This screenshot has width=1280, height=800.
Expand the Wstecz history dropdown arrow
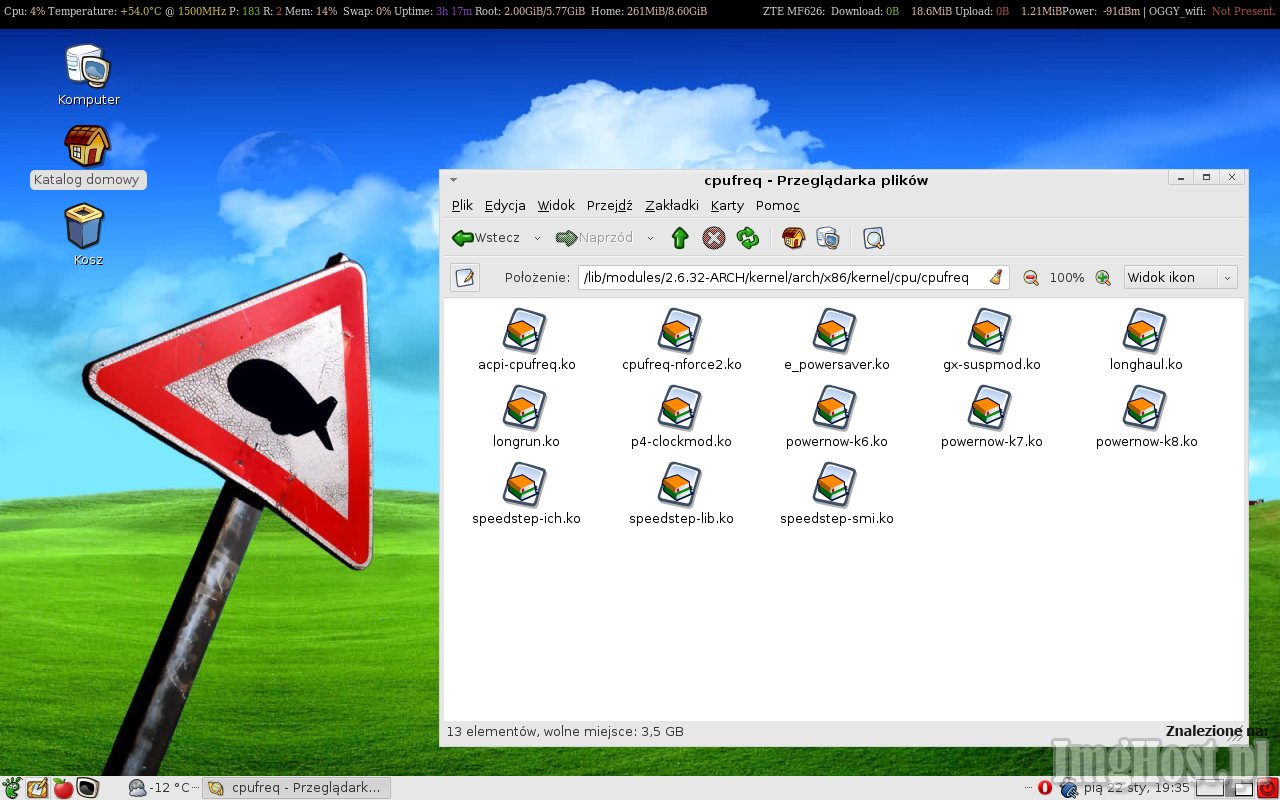[537, 238]
